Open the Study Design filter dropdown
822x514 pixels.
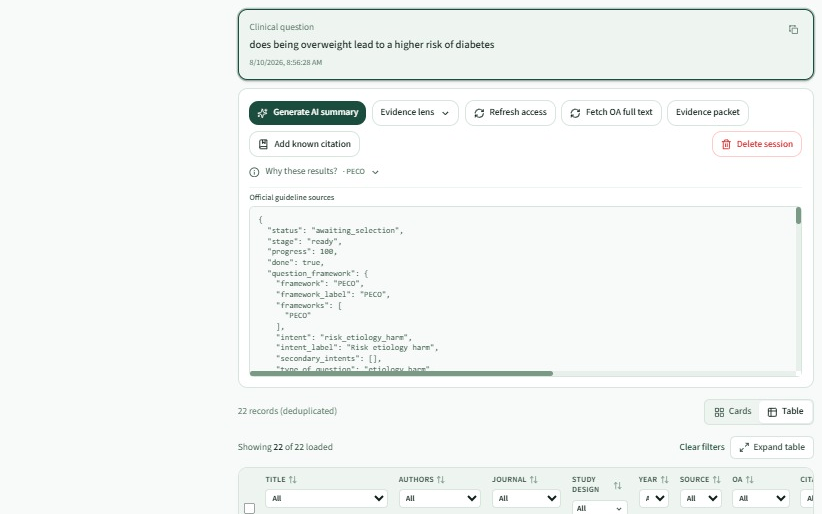[600, 508]
